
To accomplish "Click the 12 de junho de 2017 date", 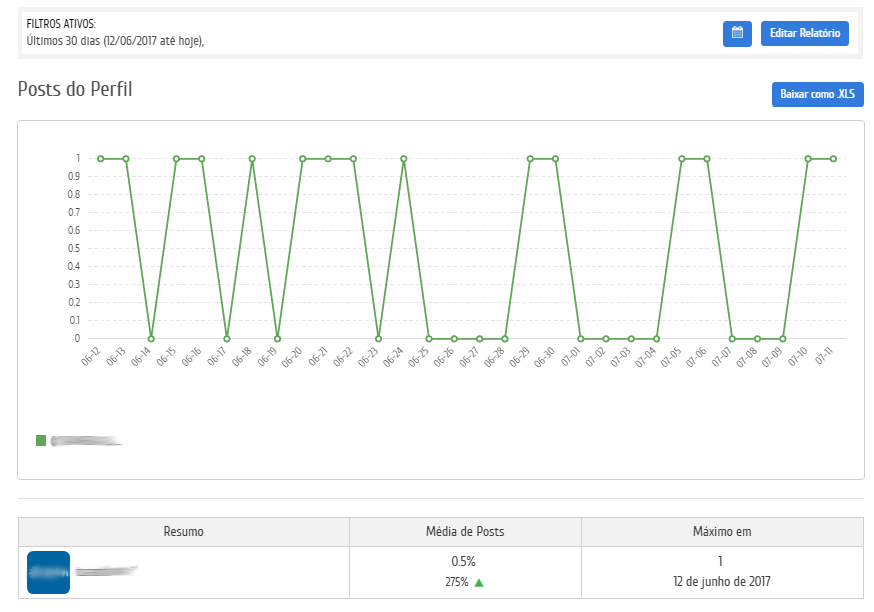I will (722, 581).
